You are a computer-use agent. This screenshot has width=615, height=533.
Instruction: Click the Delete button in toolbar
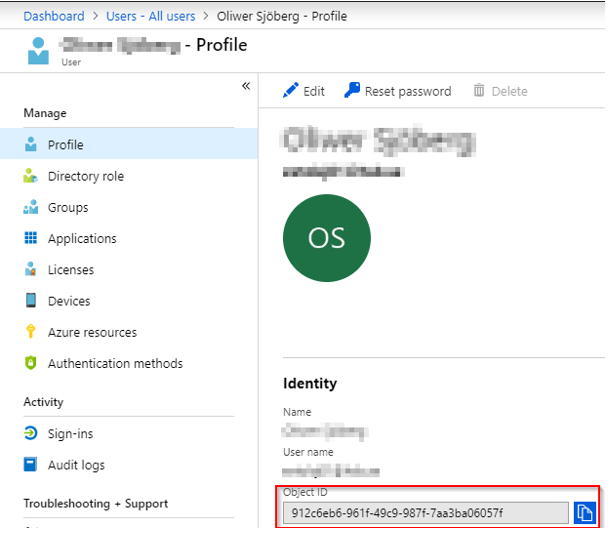(x=500, y=91)
